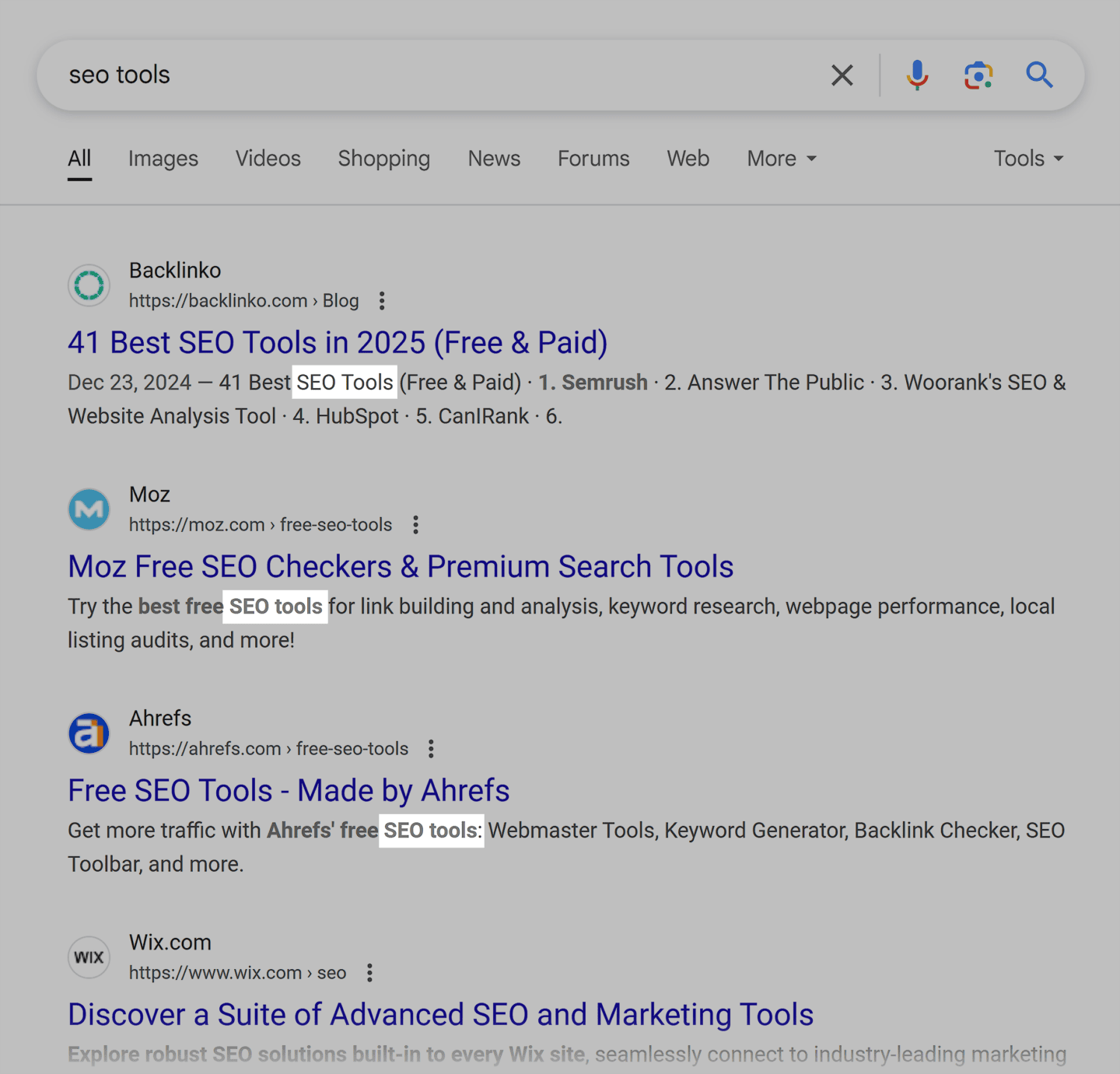
Task: Click the Backlinko site favicon
Action: (x=89, y=285)
